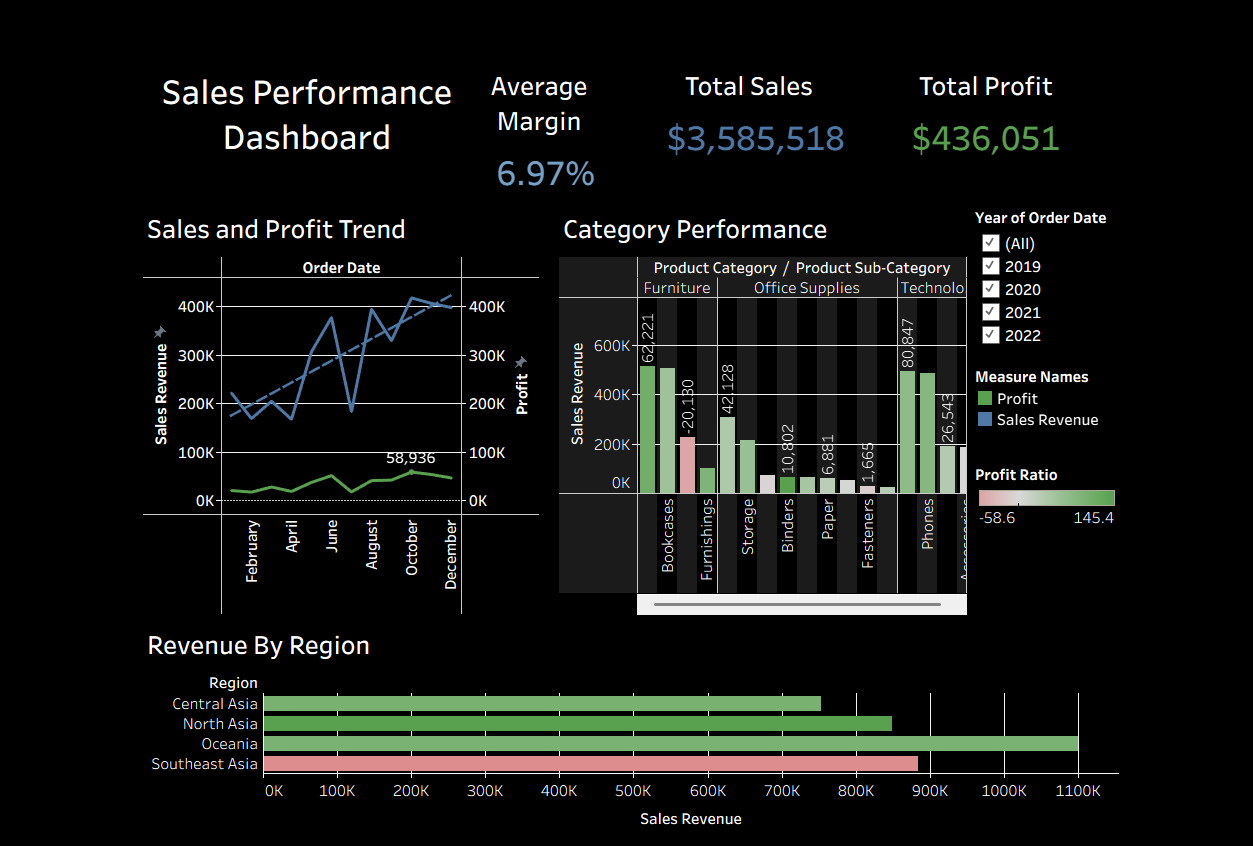Click the 80,847 profit label above Phones
This screenshot has height=846, width=1253.
coord(908,342)
